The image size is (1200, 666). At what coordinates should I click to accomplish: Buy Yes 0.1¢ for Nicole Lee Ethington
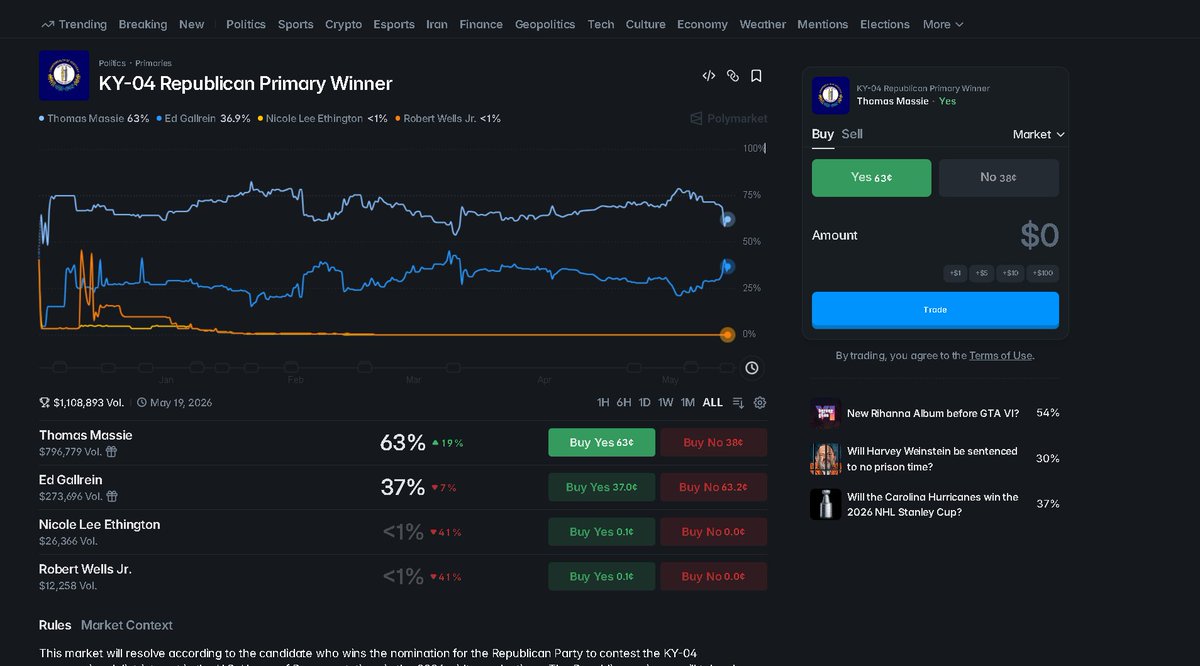(x=602, y=532)
